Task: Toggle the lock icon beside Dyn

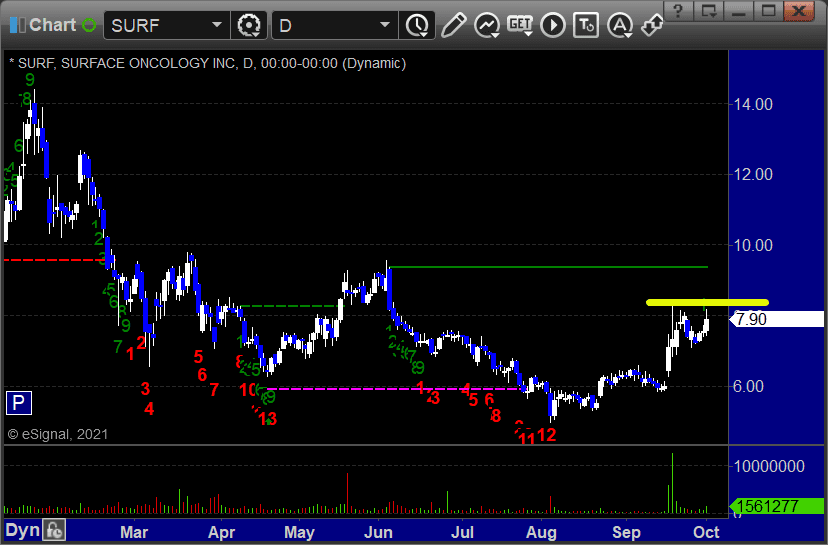Action: coord(54,530)
